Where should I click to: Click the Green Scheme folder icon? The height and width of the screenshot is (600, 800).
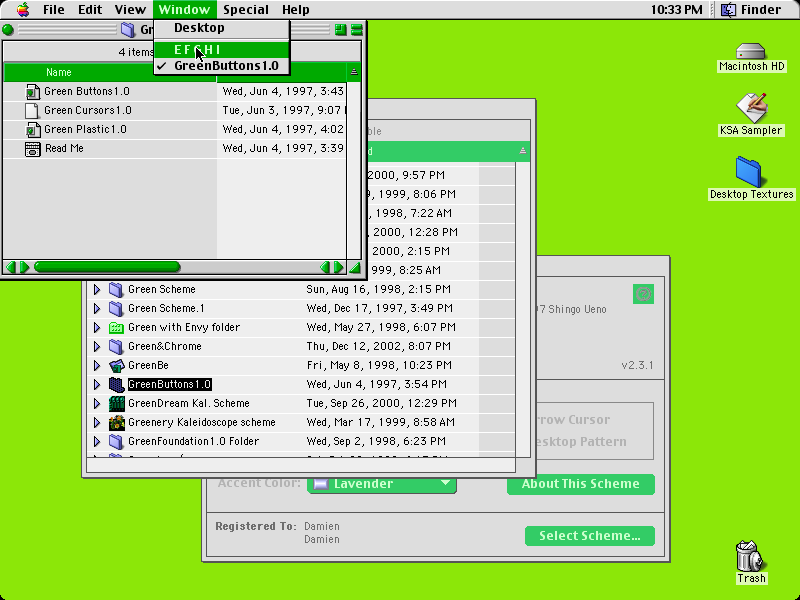click(x=116, y=289)
